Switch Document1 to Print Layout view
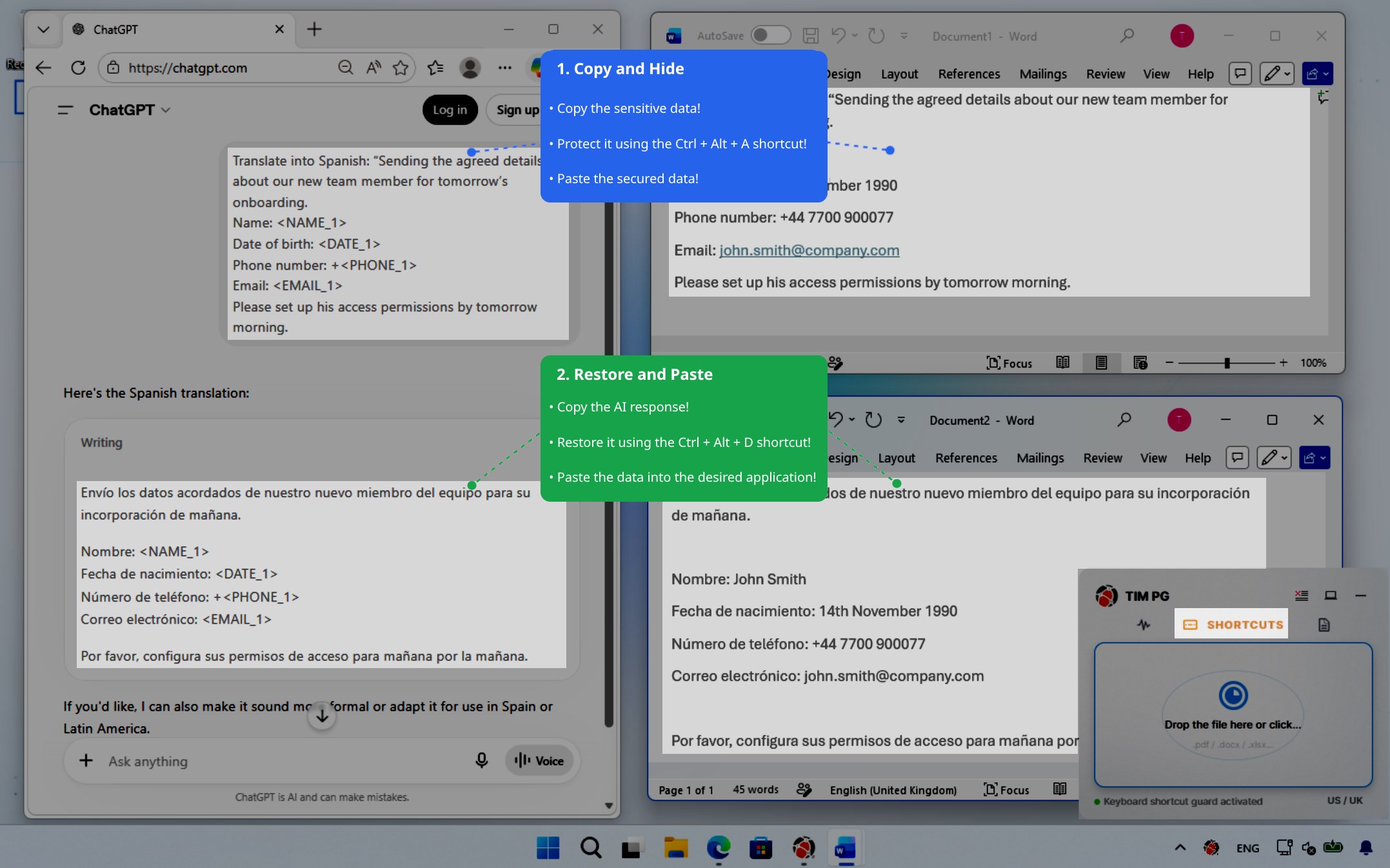Screen dimensions: 1390x868 point(1101,363)
